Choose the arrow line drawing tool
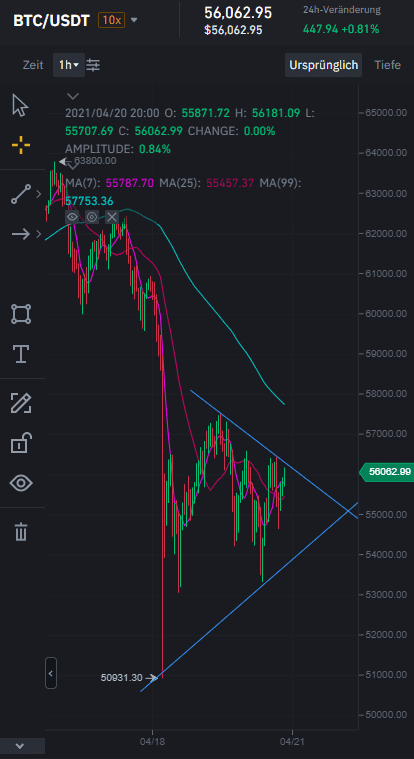Screen dimensions: 414x759 (x=21, y=234)
